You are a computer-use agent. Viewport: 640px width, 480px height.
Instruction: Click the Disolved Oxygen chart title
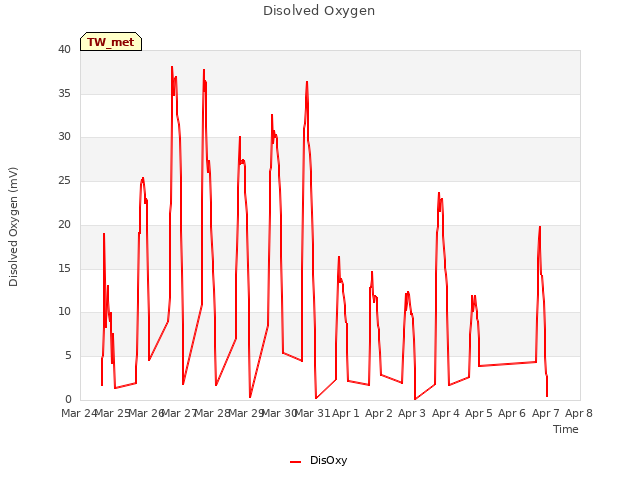[319, 11]
